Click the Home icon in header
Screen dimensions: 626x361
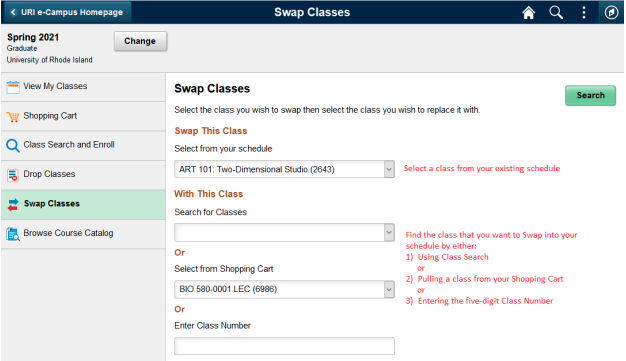[528, 13]
